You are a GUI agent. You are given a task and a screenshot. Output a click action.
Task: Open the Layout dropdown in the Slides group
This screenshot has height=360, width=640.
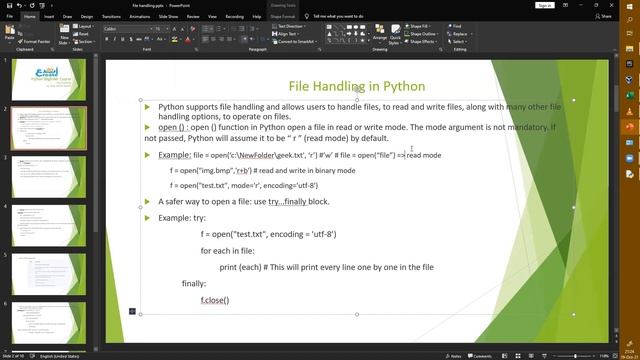(x=84, y=27)
